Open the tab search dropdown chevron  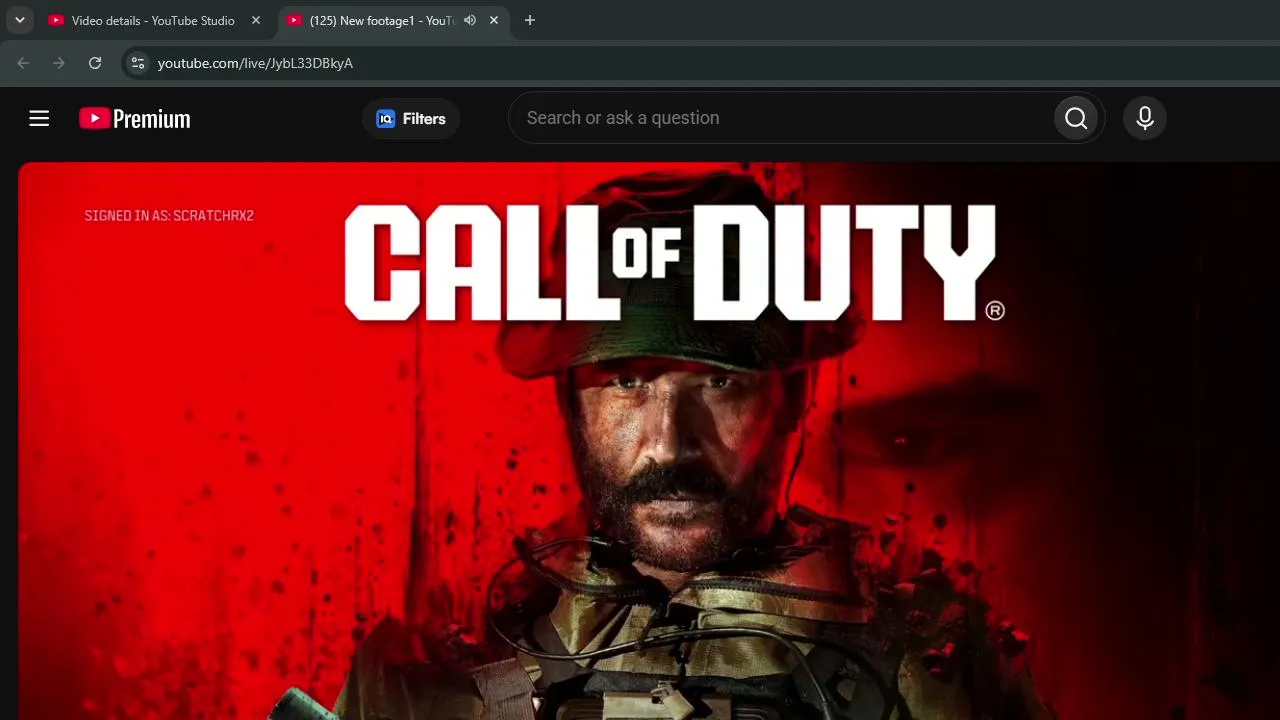[x=19, y=20]
